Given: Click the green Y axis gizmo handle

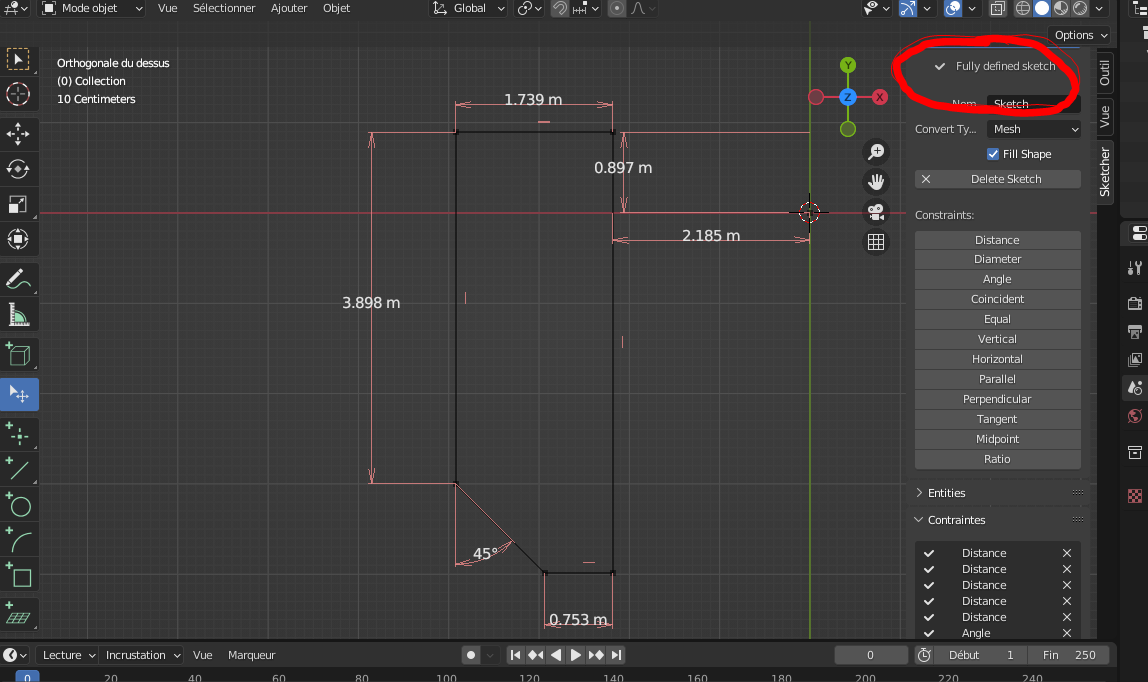Looking at the screenshot, I should click(x=848, y=65).
